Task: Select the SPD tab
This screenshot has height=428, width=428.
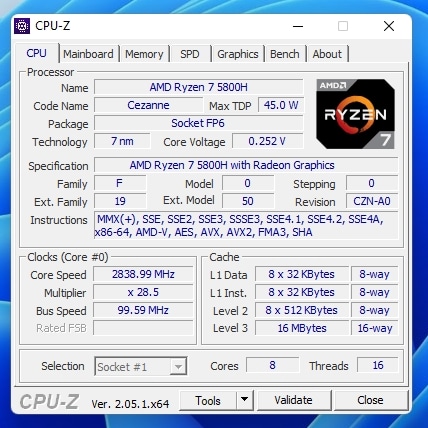Action: click(x=190, y=54)
